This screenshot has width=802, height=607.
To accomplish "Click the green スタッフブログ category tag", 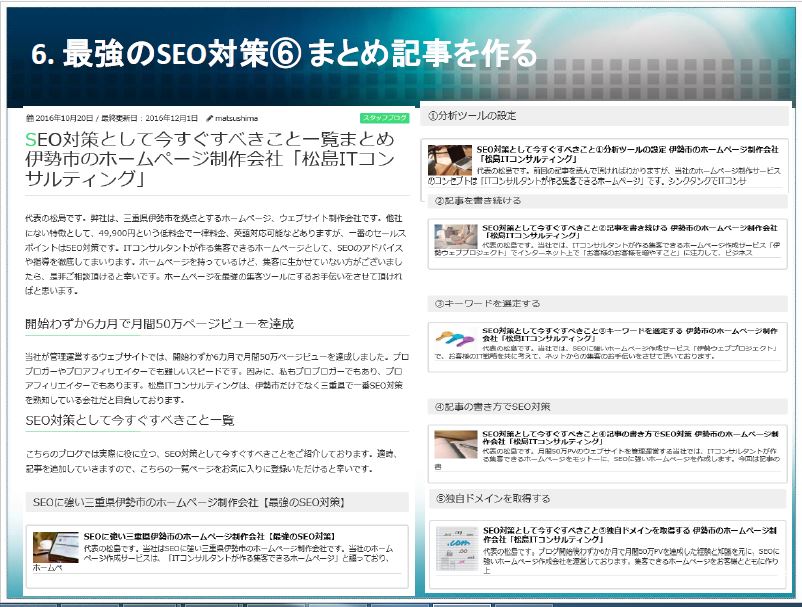I will pyautogui.click(x=384, y=117).
